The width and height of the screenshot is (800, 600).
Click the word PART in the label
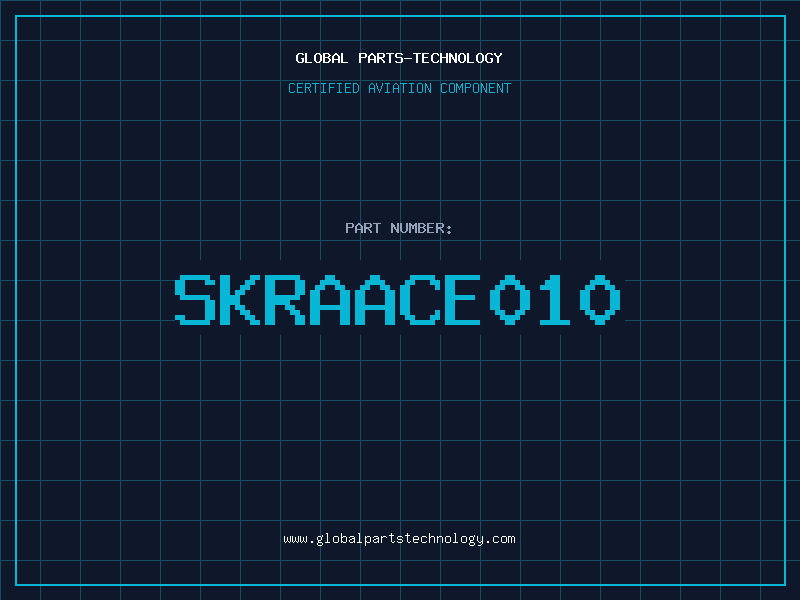(362, 228)
